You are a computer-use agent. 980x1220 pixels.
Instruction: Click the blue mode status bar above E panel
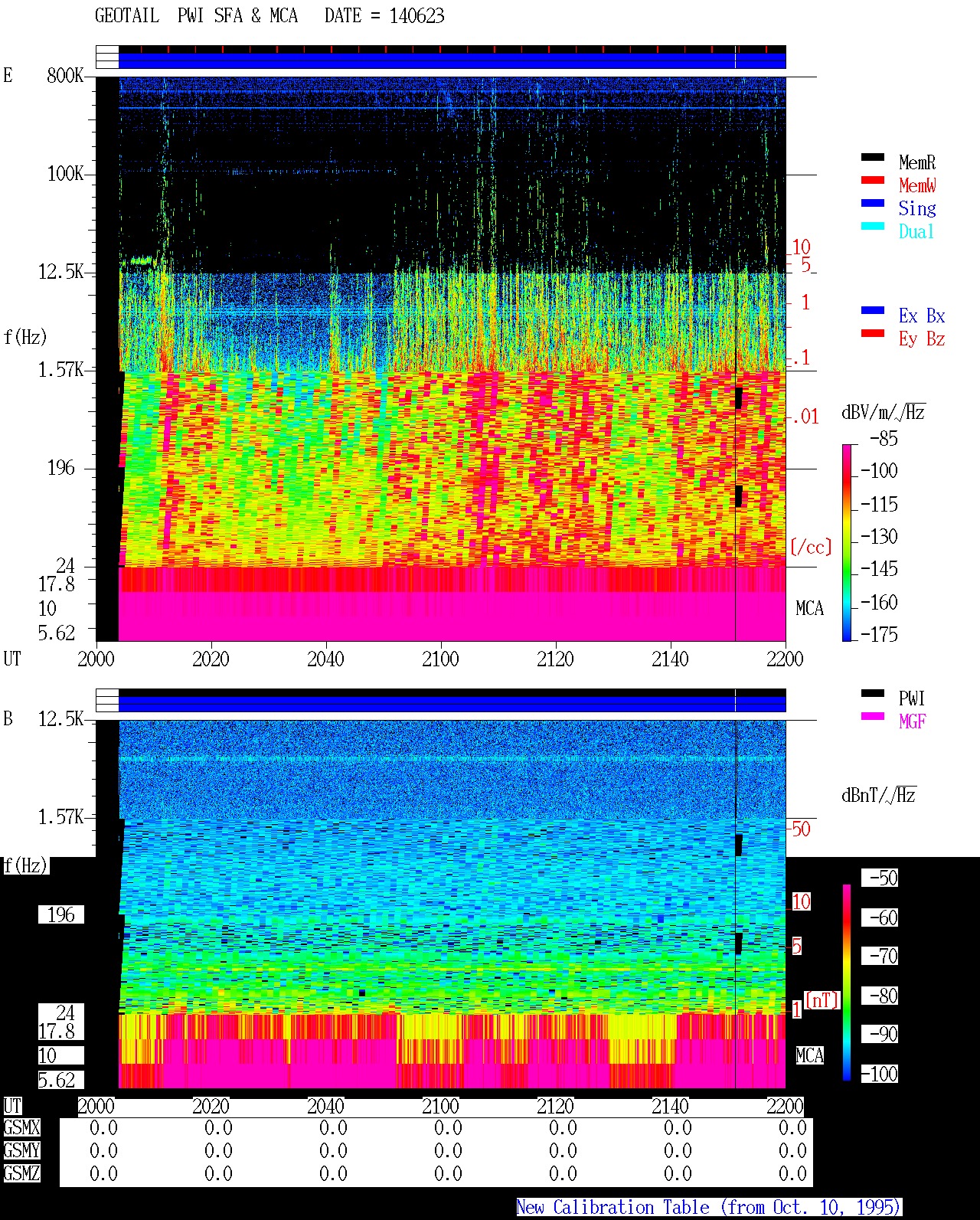[x=452, y=61]
